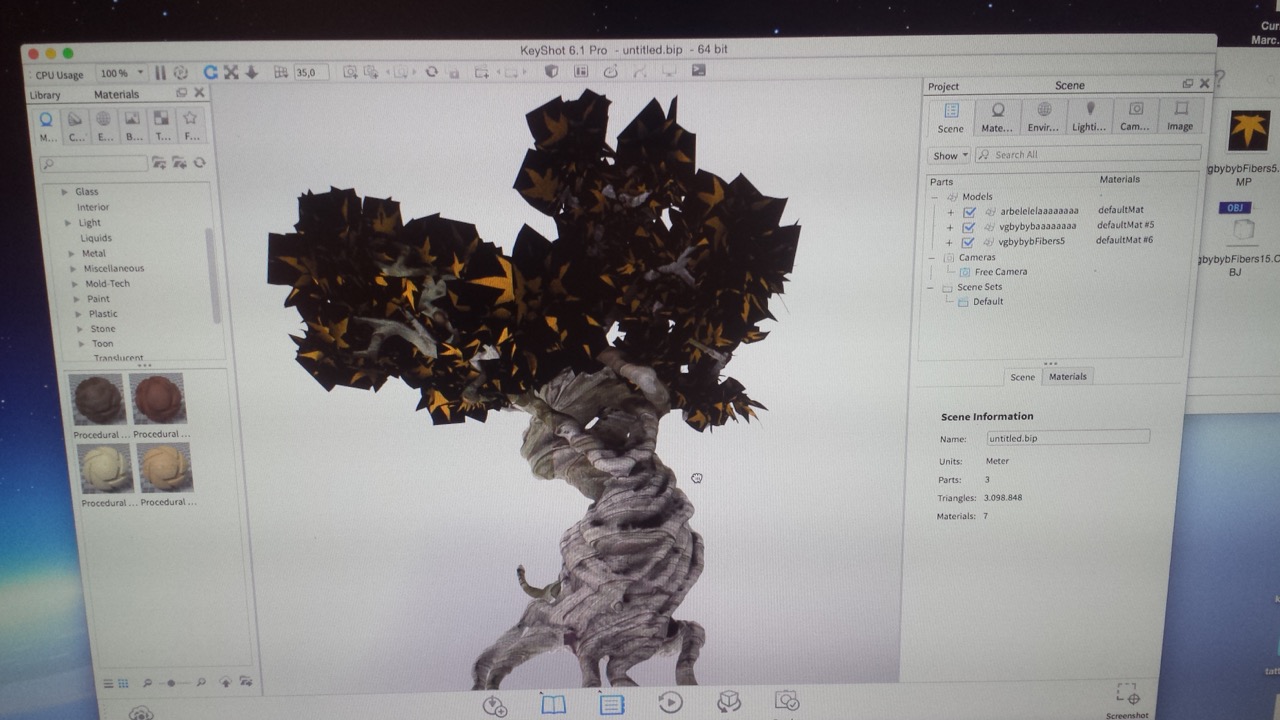Click the Render icon in bottom toolbar
This screenshot has height=720, width=1280.
point(787,701)
